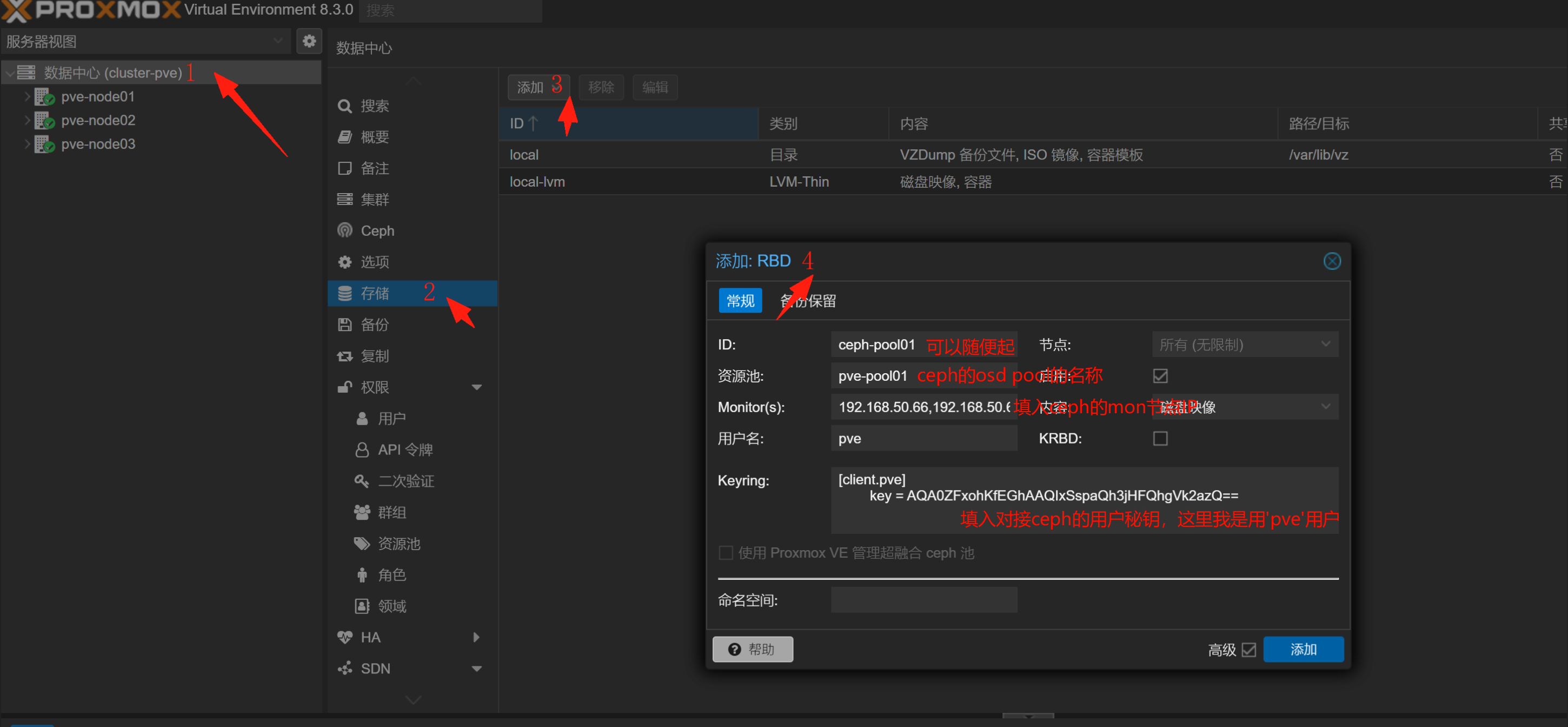Switch to the General (常规) tab
The height and width of the screenshot is (727, 1568).
click(x=740, y=301)
